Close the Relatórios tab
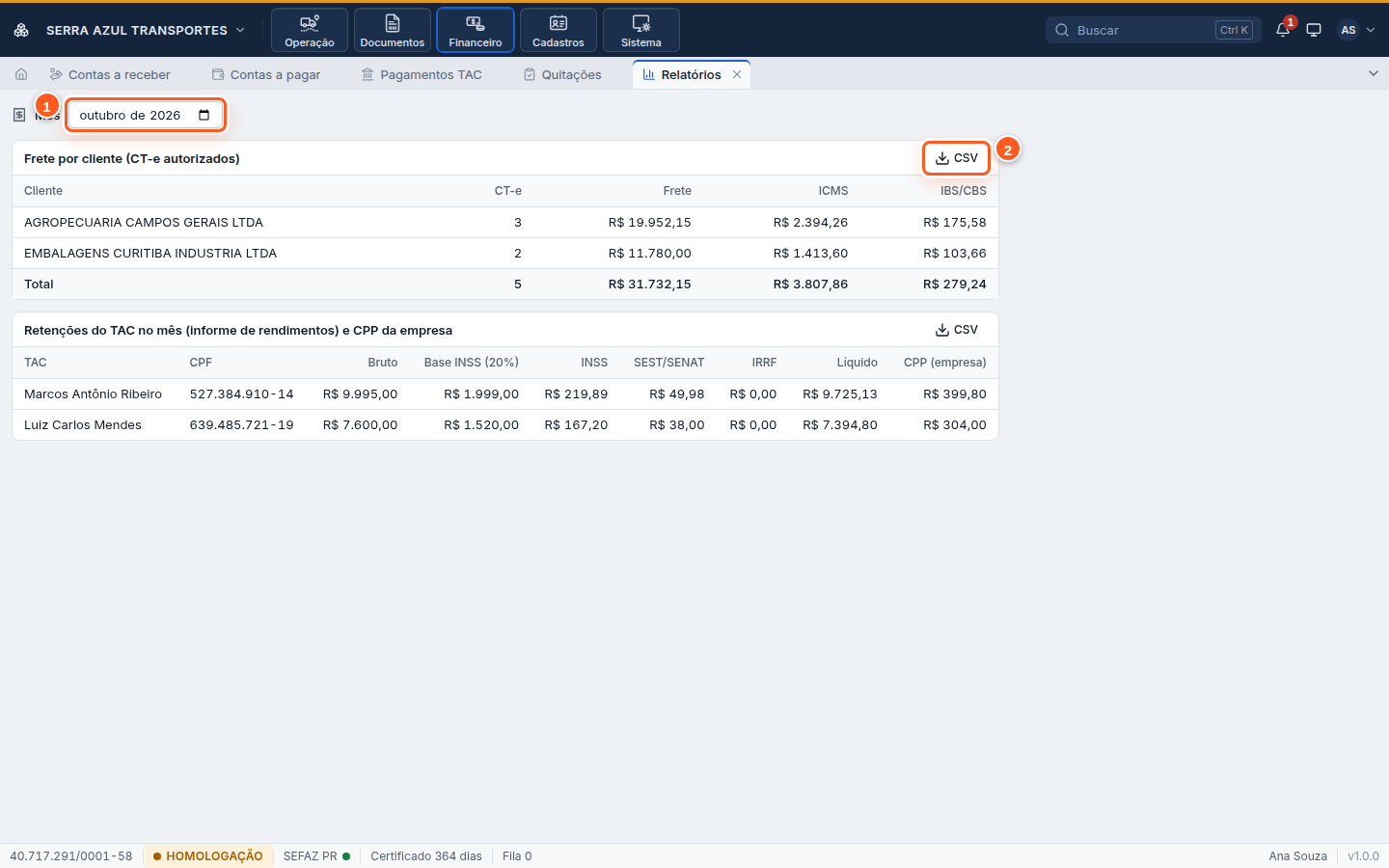 [x=737, y=74]
